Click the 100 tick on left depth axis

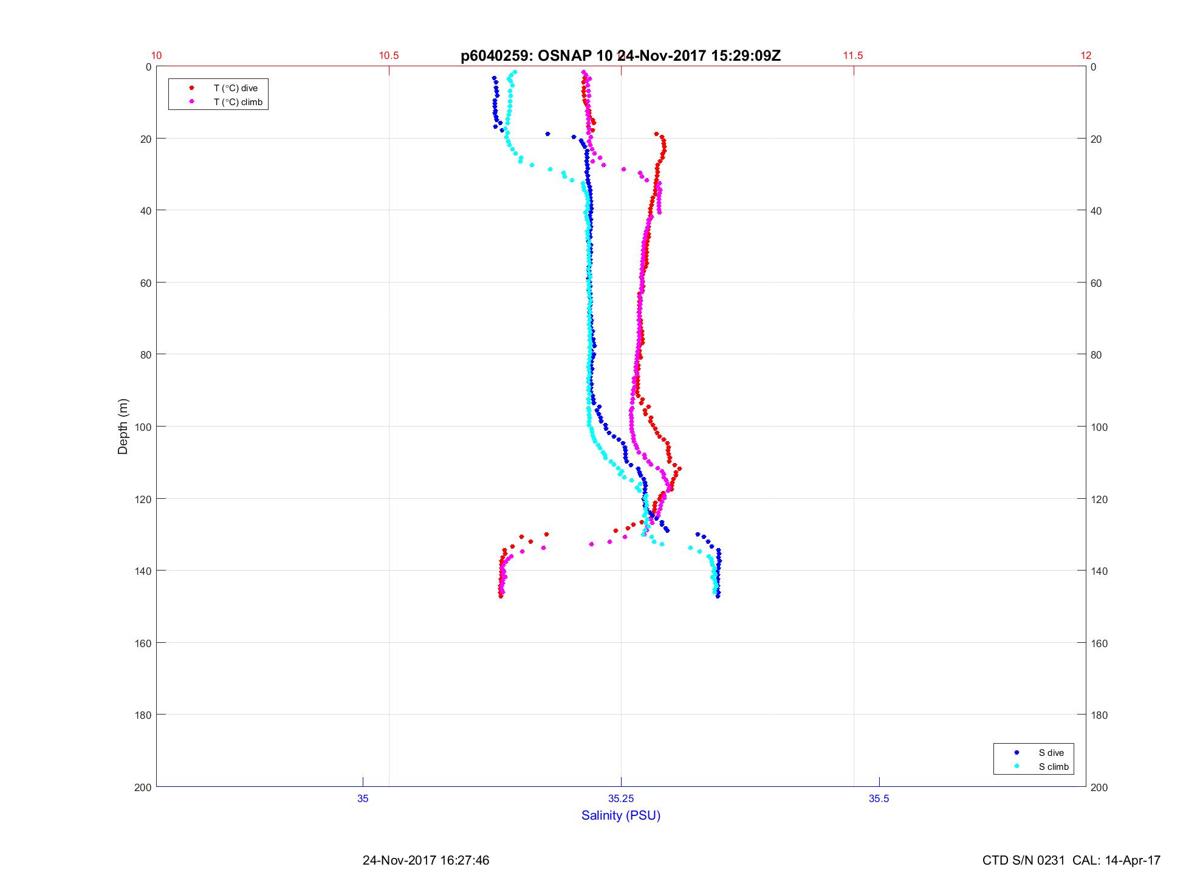[141, 427]
